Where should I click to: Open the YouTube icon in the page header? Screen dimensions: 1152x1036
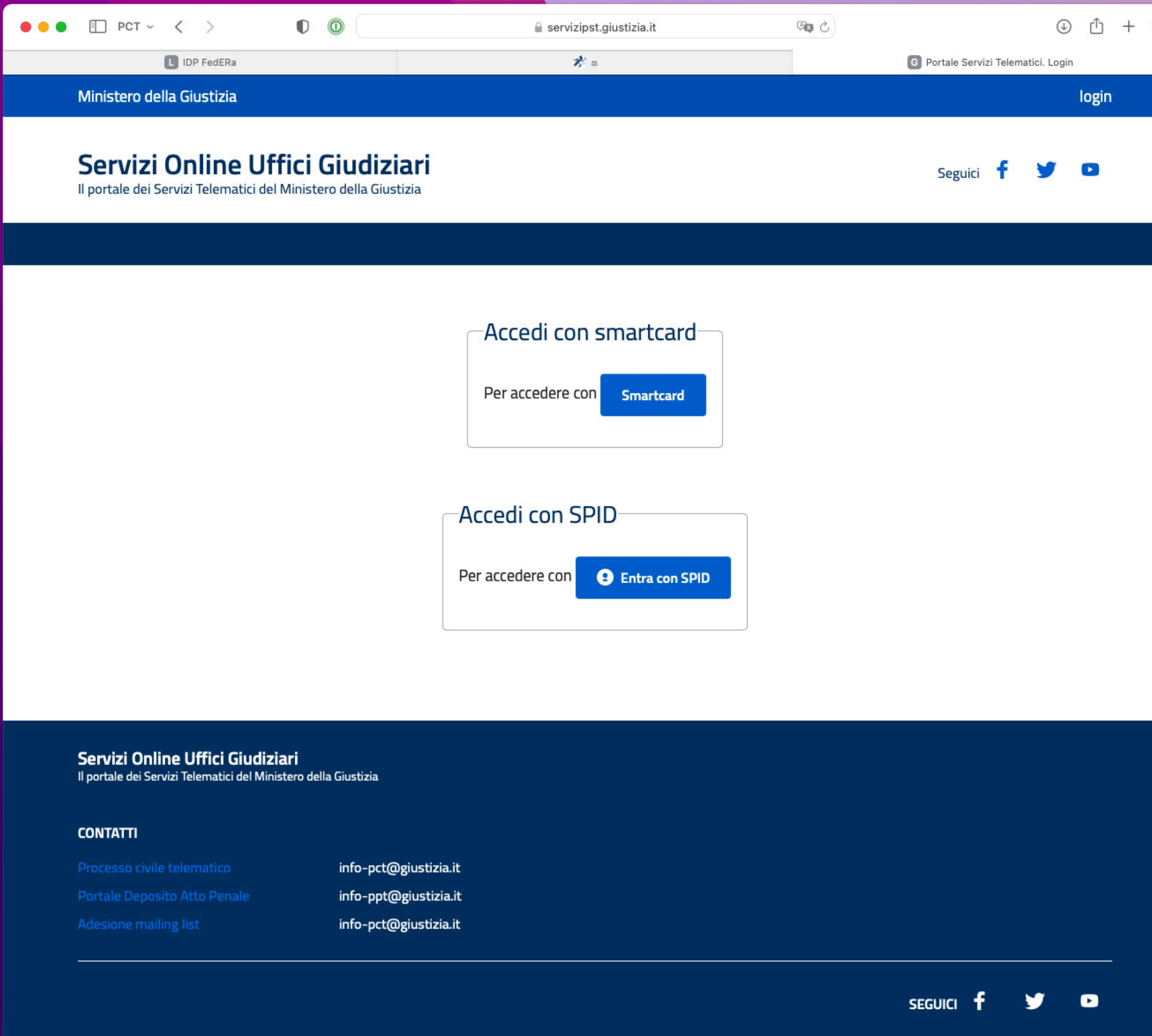click(1090, 170)
